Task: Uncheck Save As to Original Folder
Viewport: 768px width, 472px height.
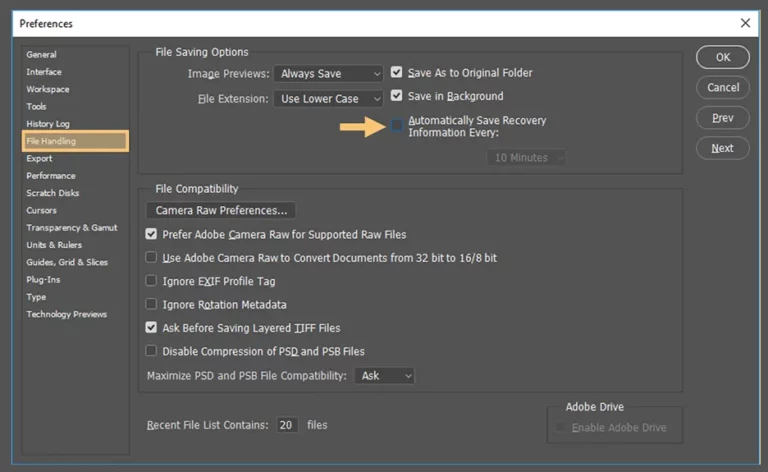Action: click(x=396, y=72)
